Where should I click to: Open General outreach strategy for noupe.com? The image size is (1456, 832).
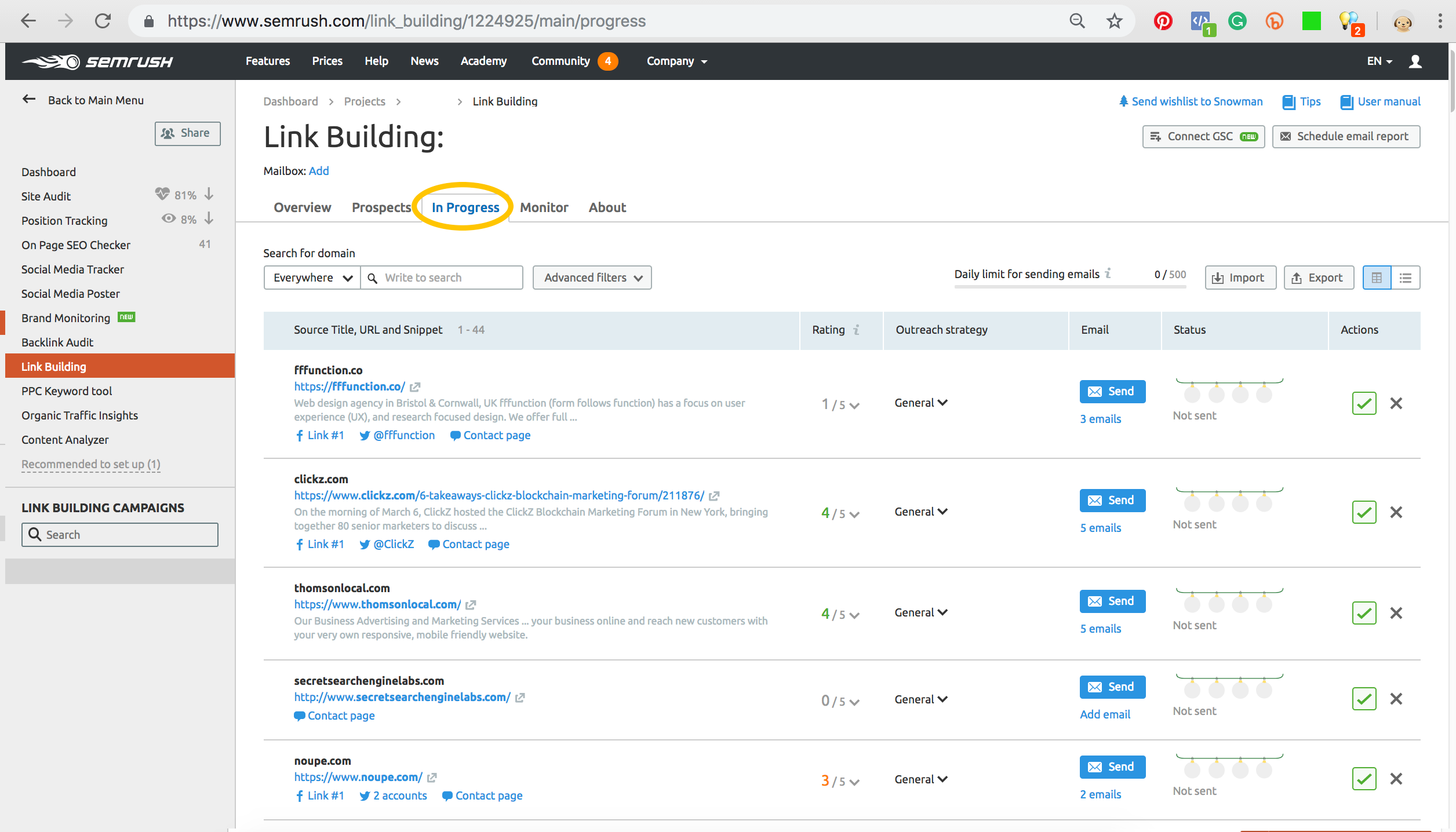coord(921,779)
